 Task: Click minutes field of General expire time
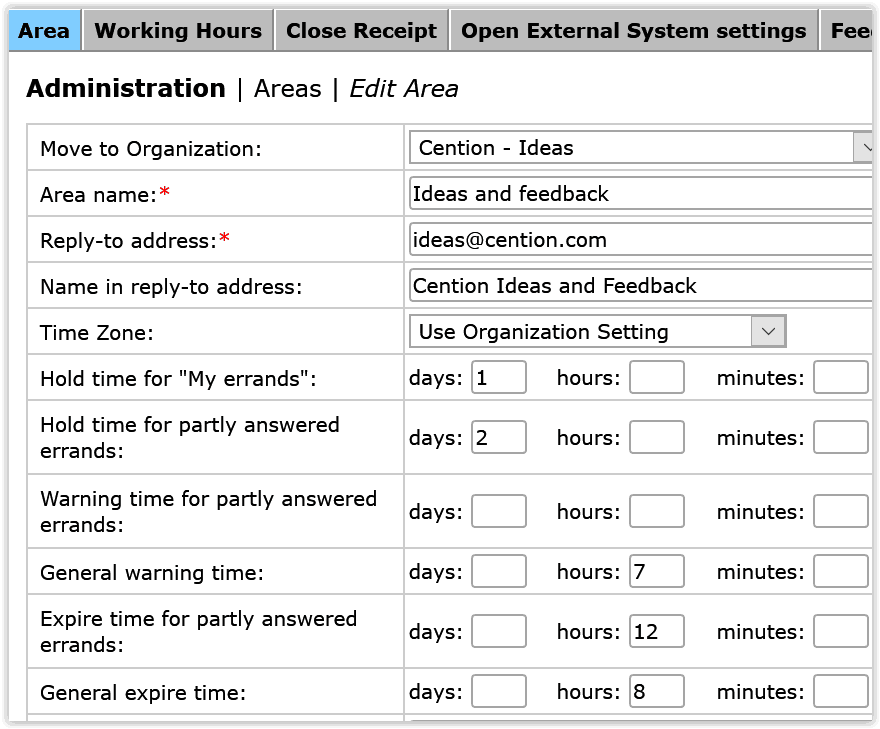click(840, 692)
